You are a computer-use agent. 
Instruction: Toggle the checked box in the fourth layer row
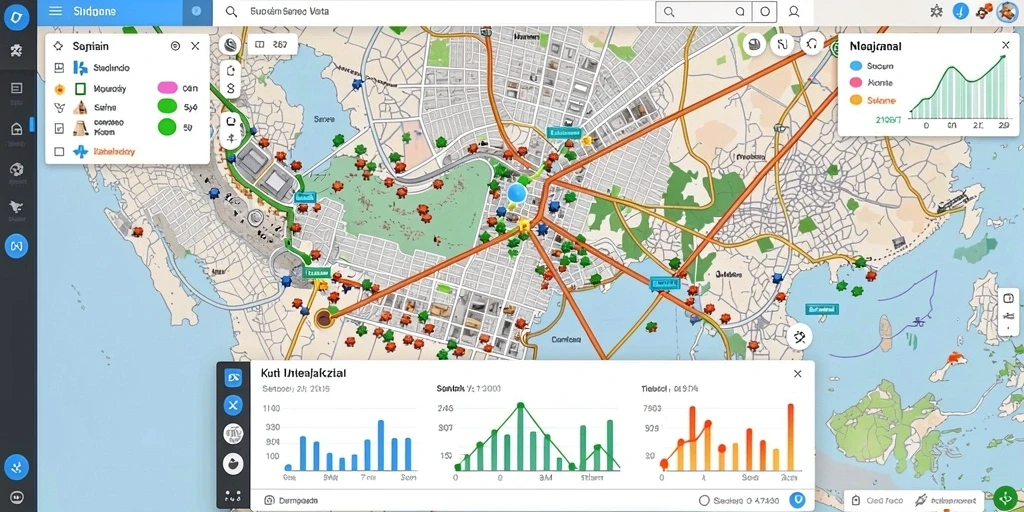pos(59,128)
